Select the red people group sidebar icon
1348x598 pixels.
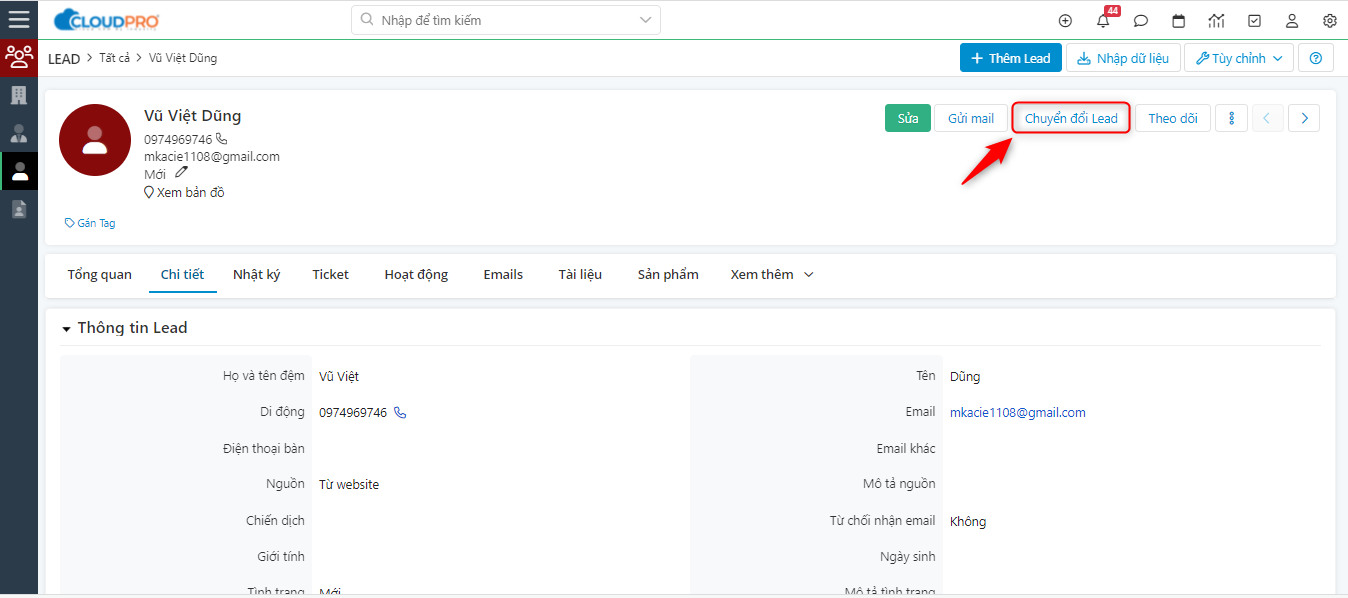tap(19, 57)
